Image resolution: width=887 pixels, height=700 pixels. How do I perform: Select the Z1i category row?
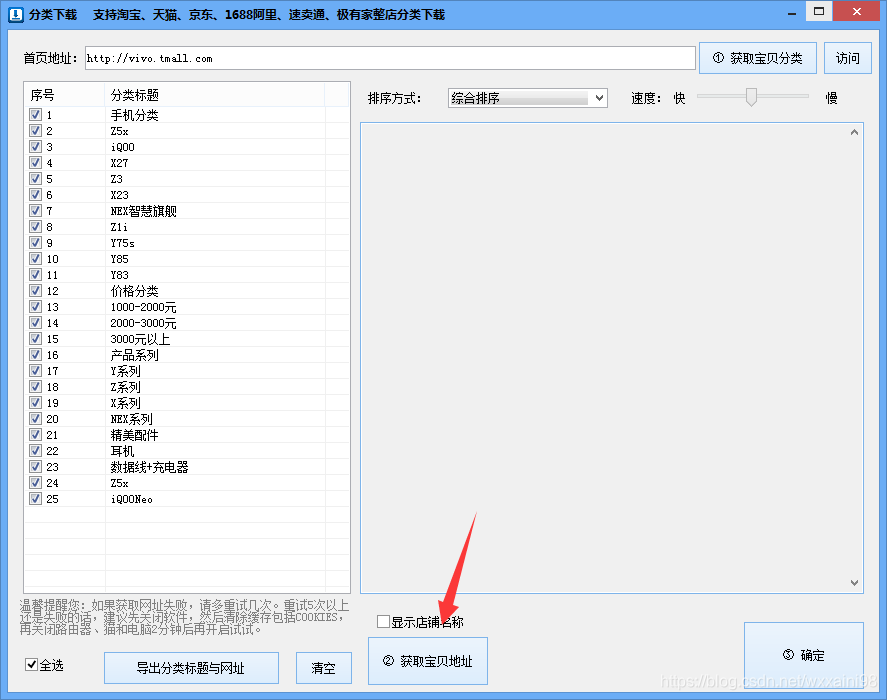tap(187, 227)
